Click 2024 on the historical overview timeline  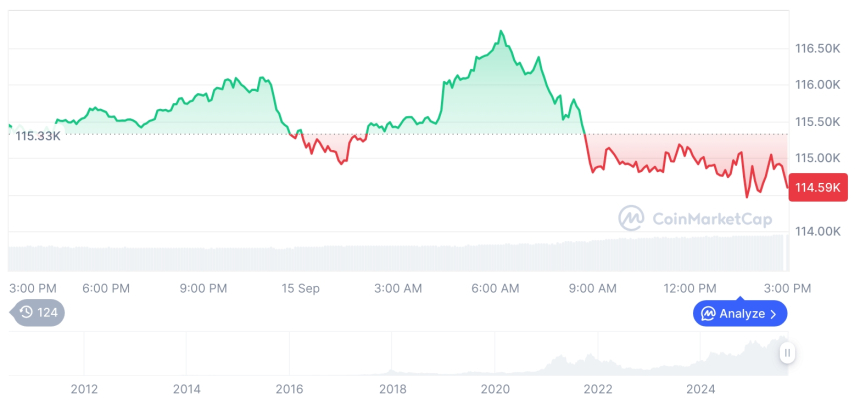click(701, 388)
